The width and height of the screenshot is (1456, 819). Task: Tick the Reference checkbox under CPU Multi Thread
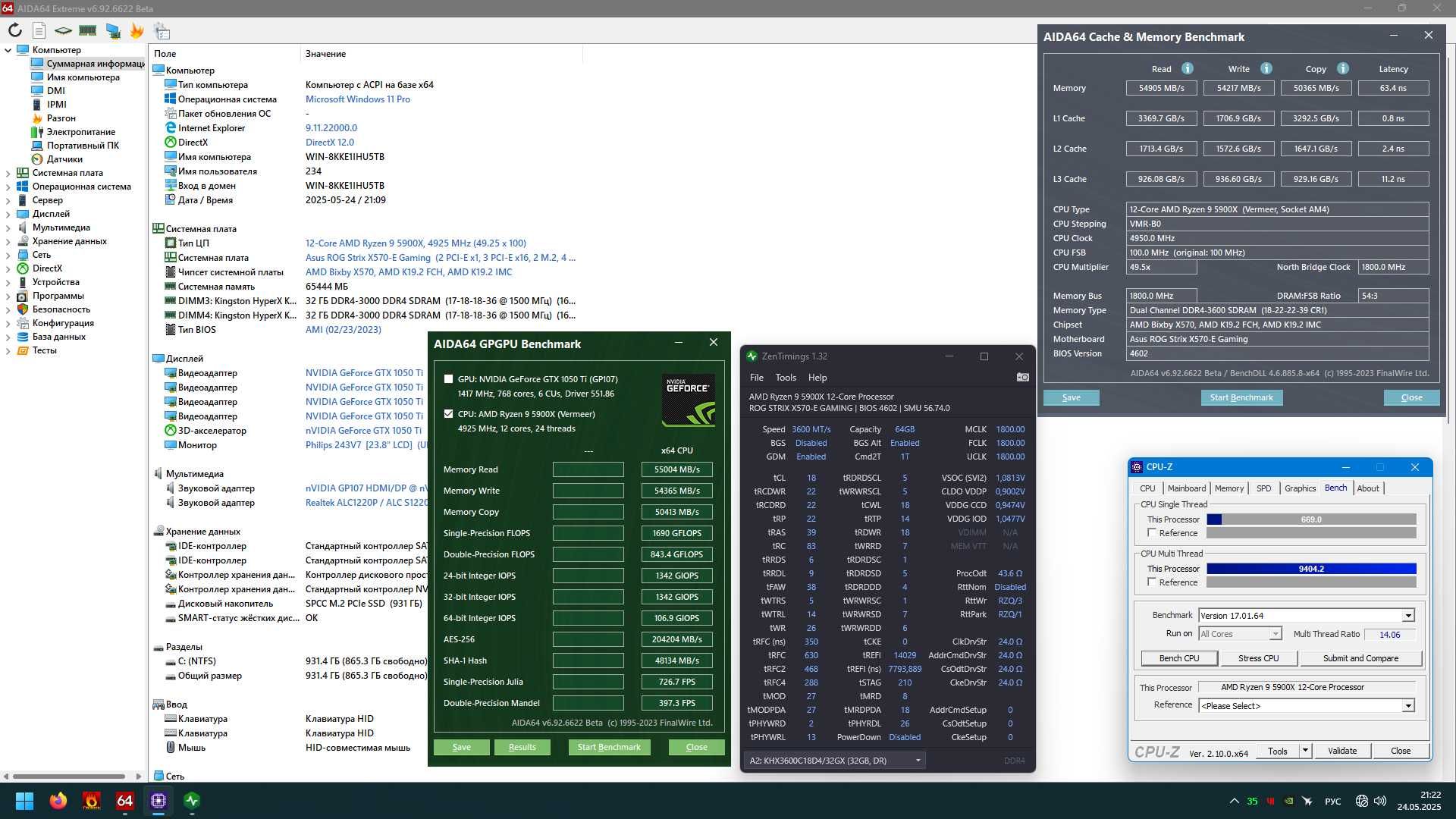pyautogui.click(x=1152, y=582)
